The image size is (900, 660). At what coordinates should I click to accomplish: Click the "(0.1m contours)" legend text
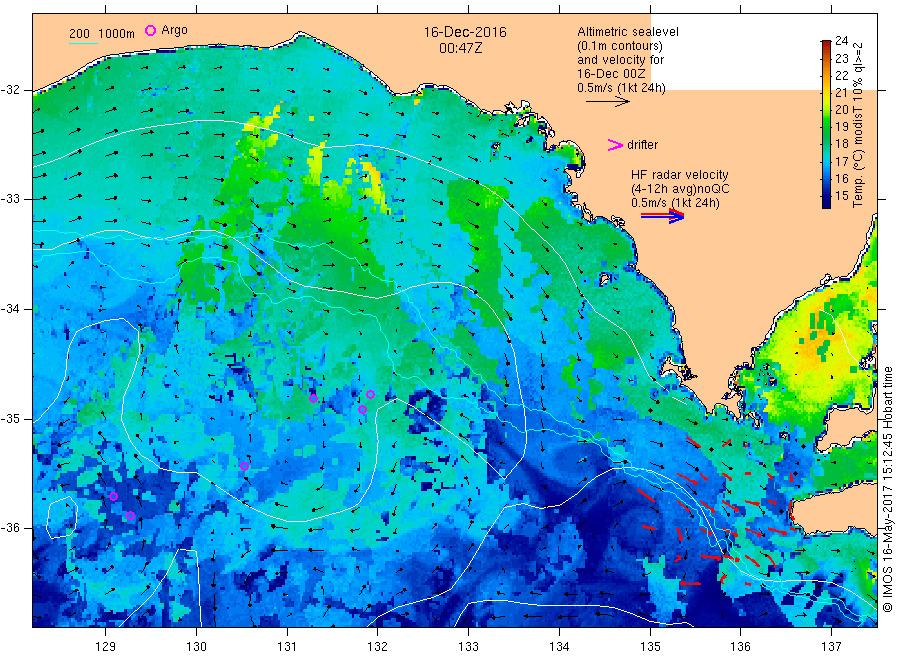click(x=620, y=46)
